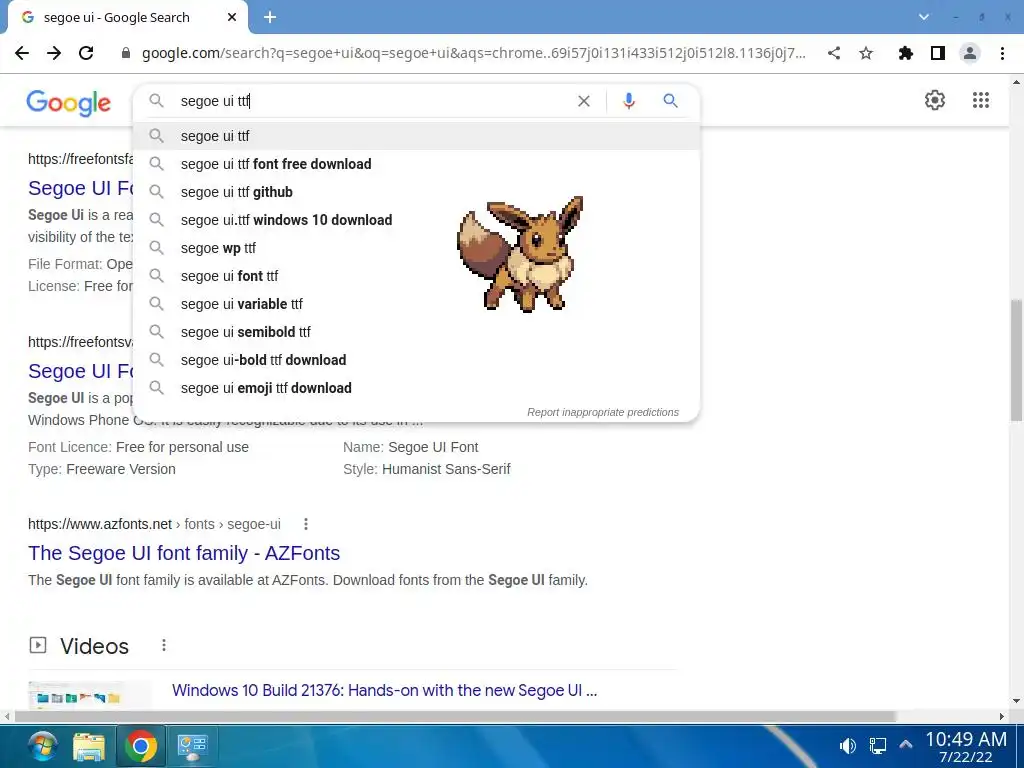The height and width of the screenshot is (768, 1024).
Task: Select suggestion 'segoe ui semibold ttf'
Action: click(417, 332)
